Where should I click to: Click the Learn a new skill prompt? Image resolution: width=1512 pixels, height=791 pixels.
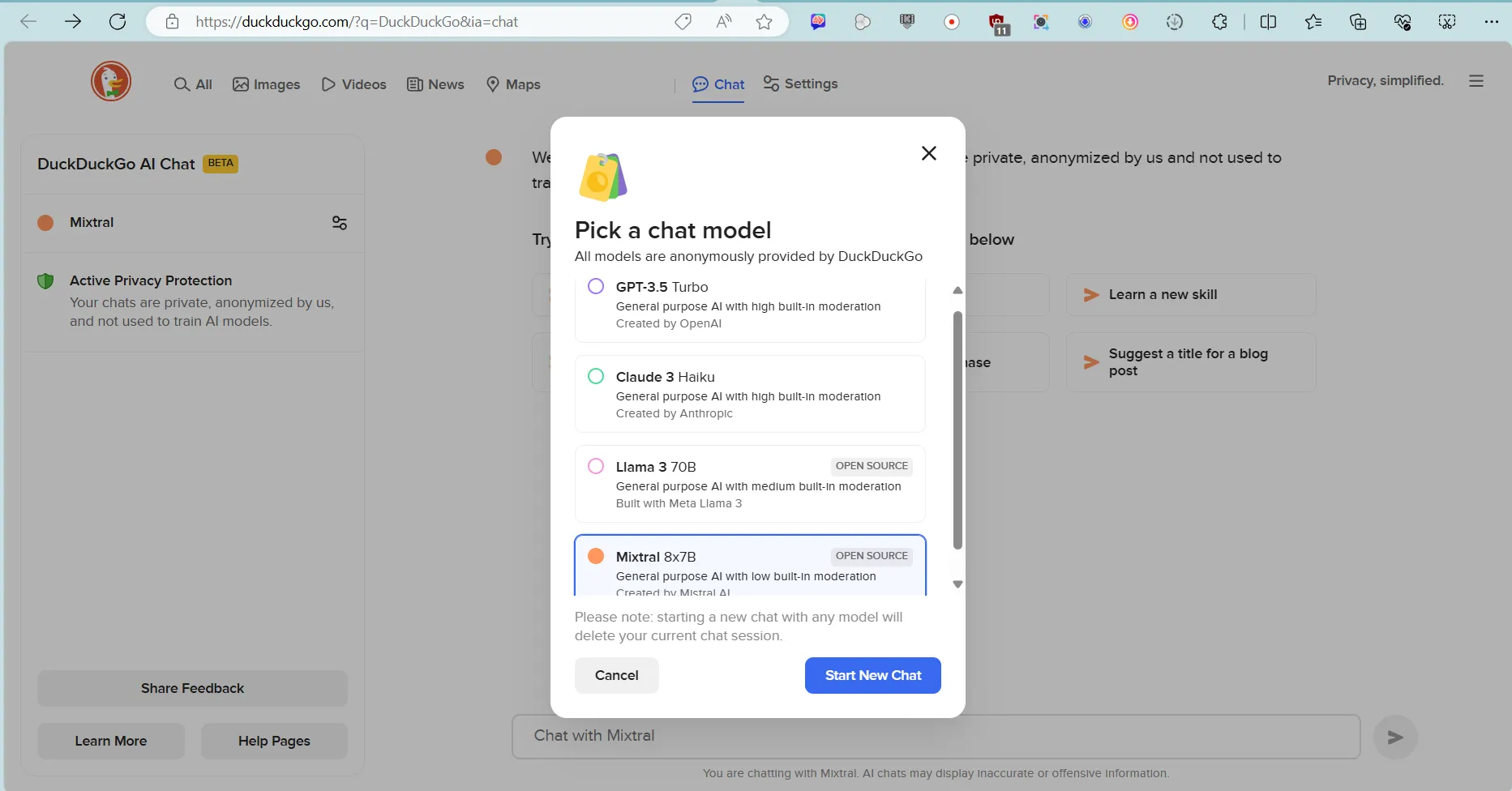pos(1191,295)
